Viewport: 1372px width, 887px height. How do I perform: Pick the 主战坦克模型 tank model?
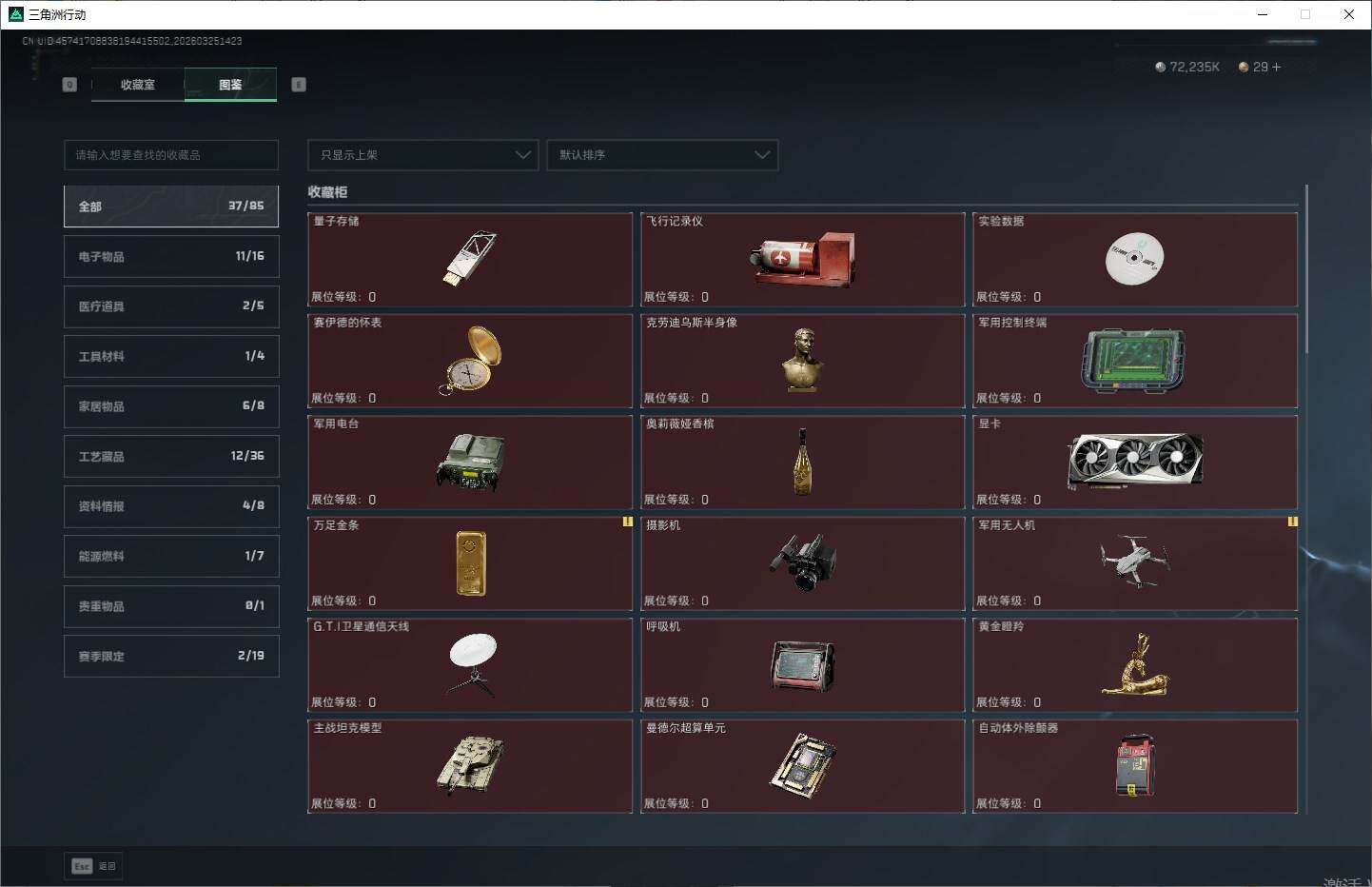(470, 766)
